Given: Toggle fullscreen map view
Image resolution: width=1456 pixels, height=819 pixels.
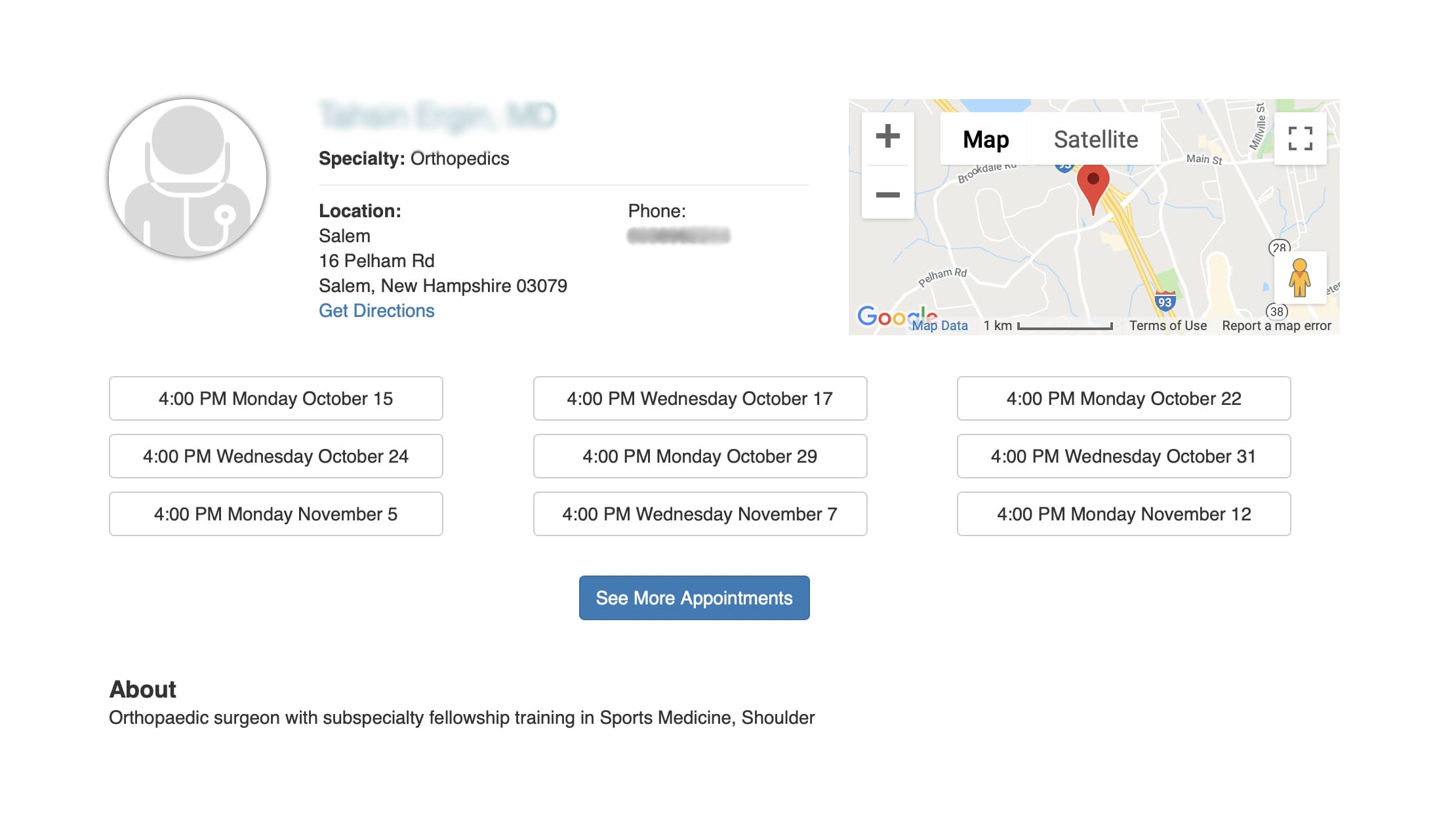Looking at the screenshot, I should point(1300,138).
